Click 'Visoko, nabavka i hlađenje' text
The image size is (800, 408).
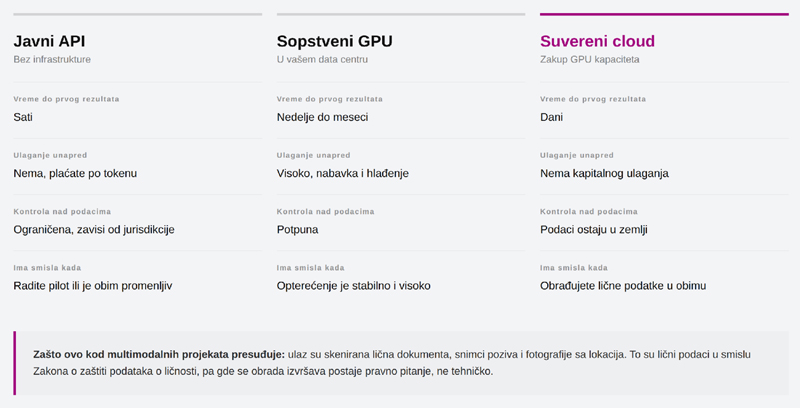[343, 173]
